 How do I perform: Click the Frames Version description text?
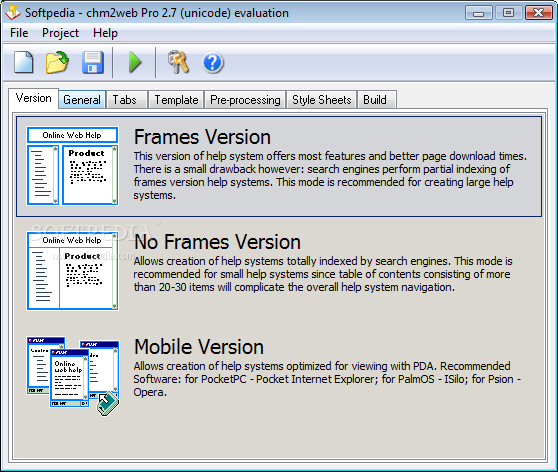coord(330,175)
